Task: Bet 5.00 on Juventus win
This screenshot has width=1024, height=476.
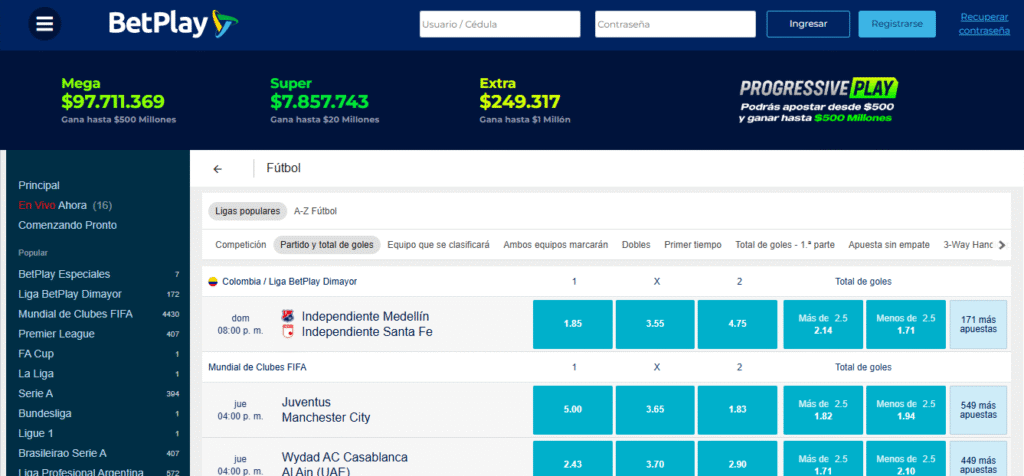Action: [x=573, y=410]
